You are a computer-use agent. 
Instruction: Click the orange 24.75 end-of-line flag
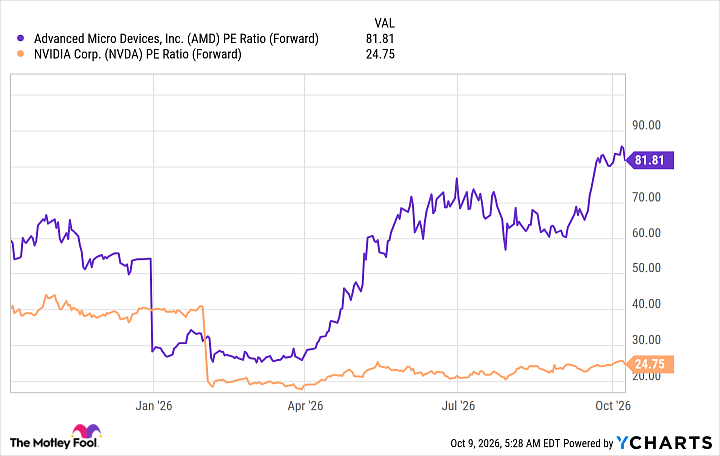650,364
